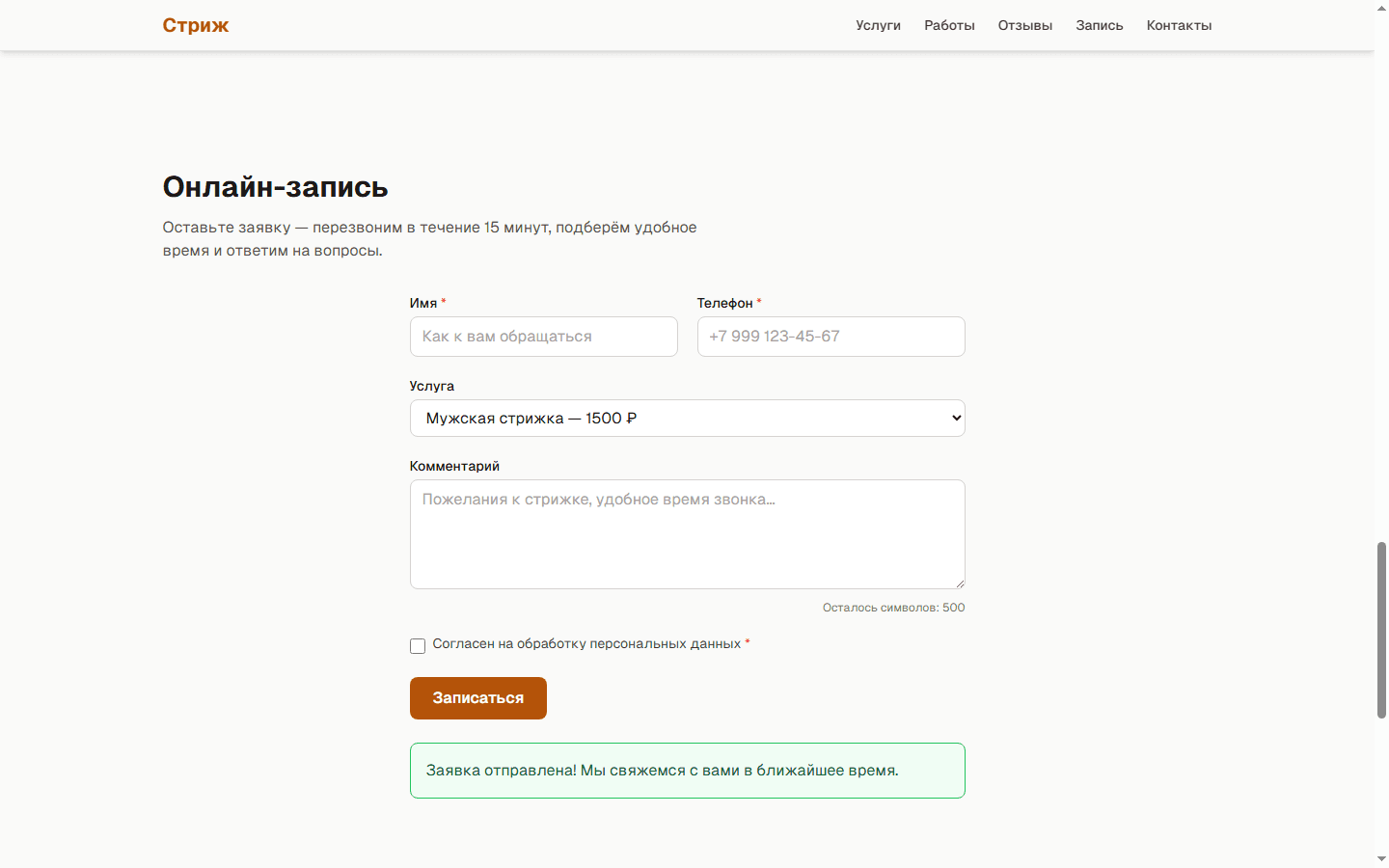
Task: Click the scrollbar up arrow
Action: point(1381,8)
